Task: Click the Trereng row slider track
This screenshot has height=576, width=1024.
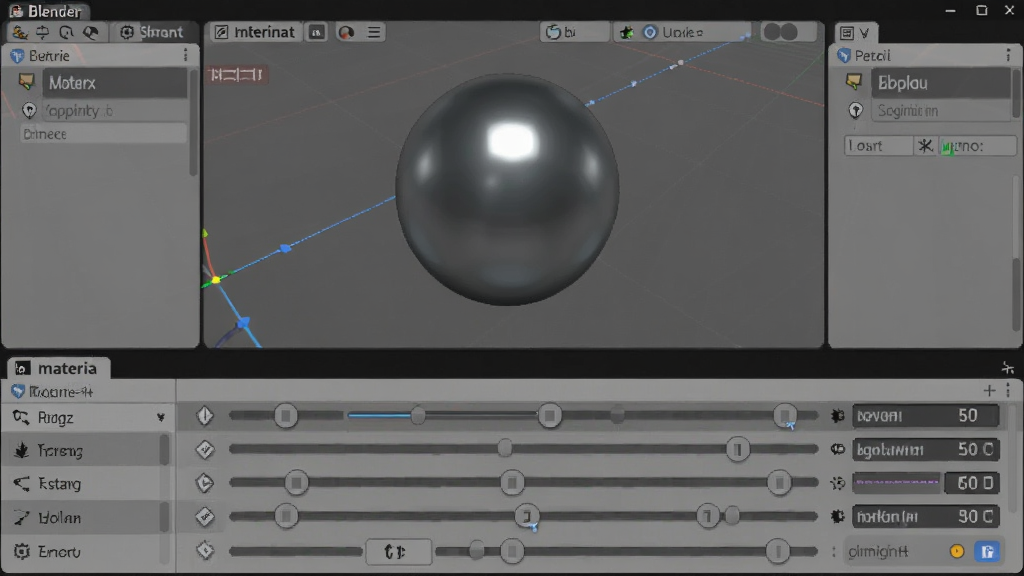Action: coord(523,449)
